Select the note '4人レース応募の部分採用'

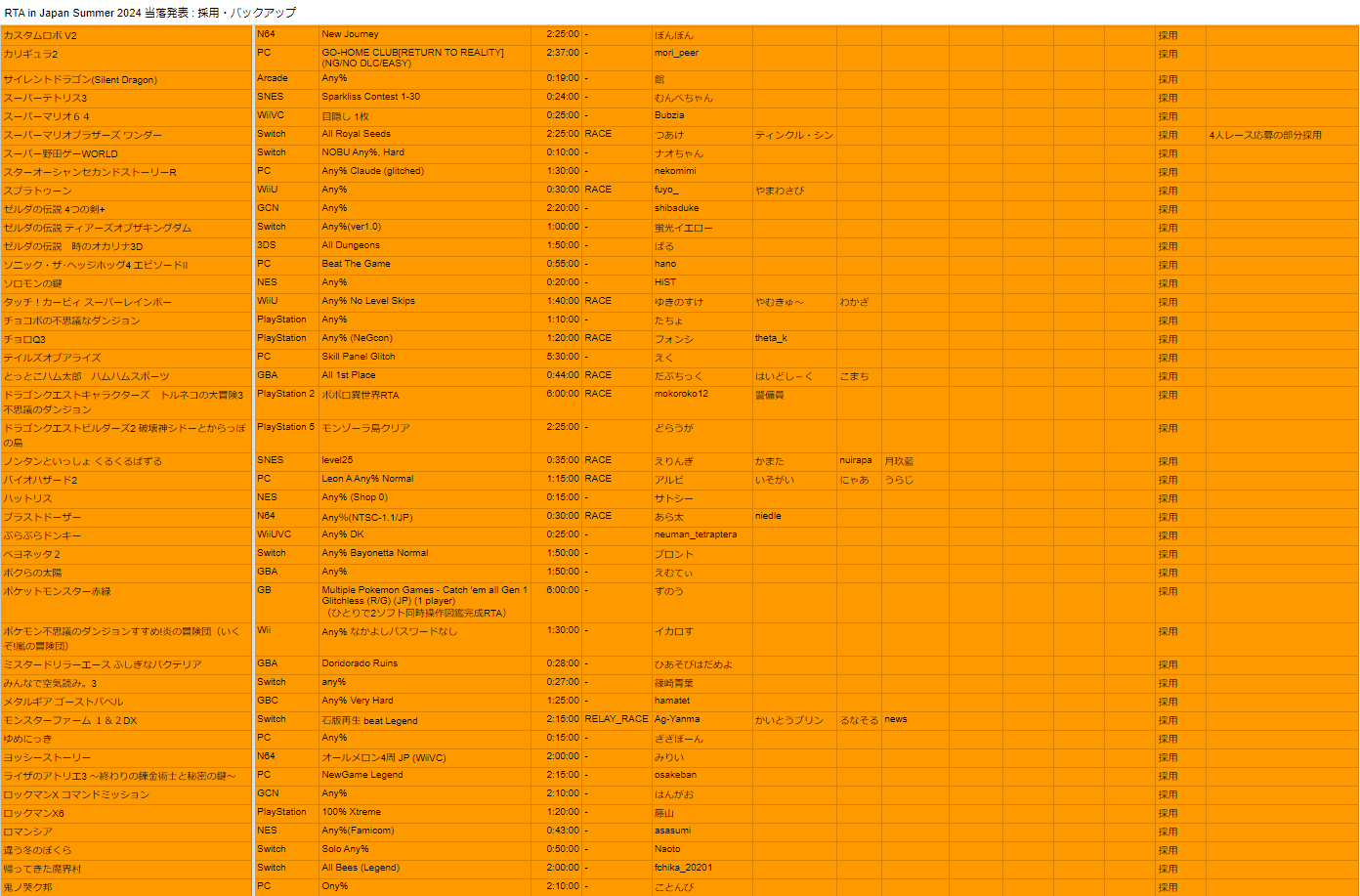click(1282, 136)
